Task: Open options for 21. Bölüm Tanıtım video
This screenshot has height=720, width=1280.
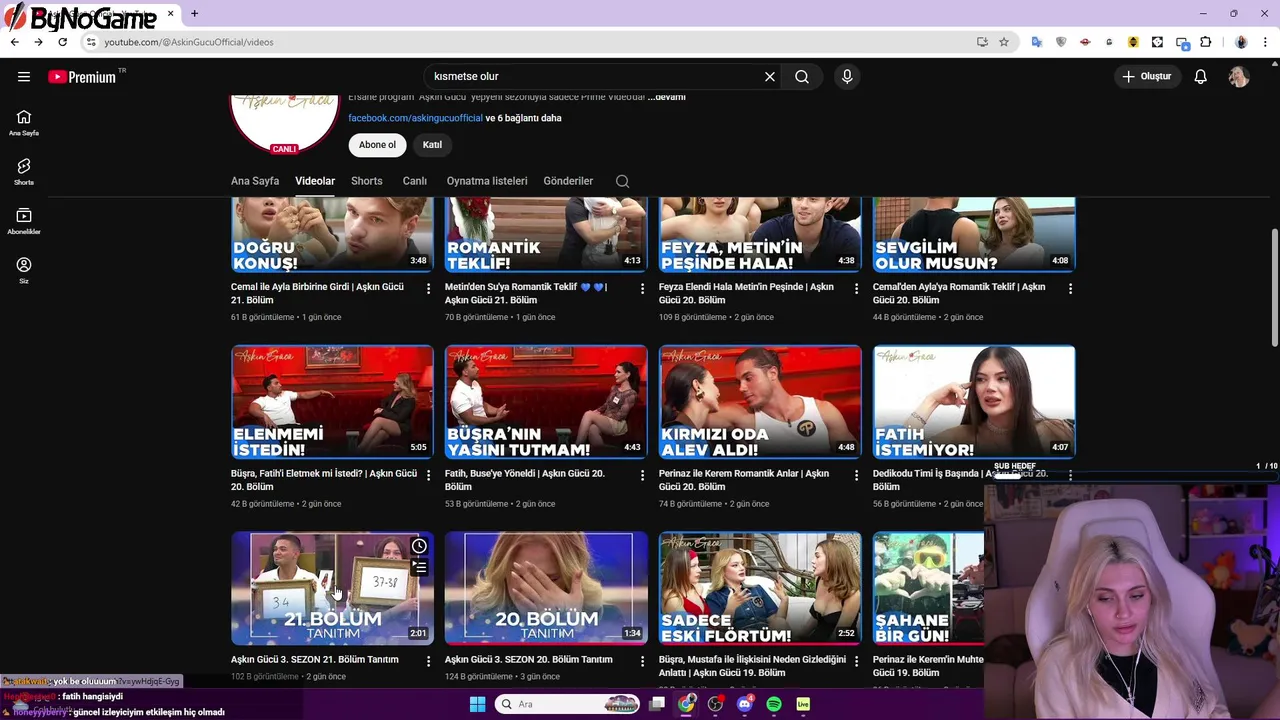Action: (428, 661)
